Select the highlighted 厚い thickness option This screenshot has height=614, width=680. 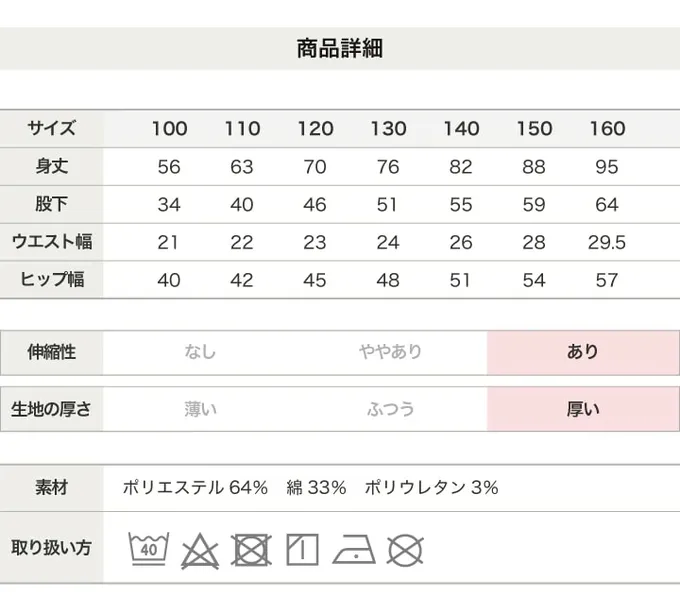click(x=583, y=409)
